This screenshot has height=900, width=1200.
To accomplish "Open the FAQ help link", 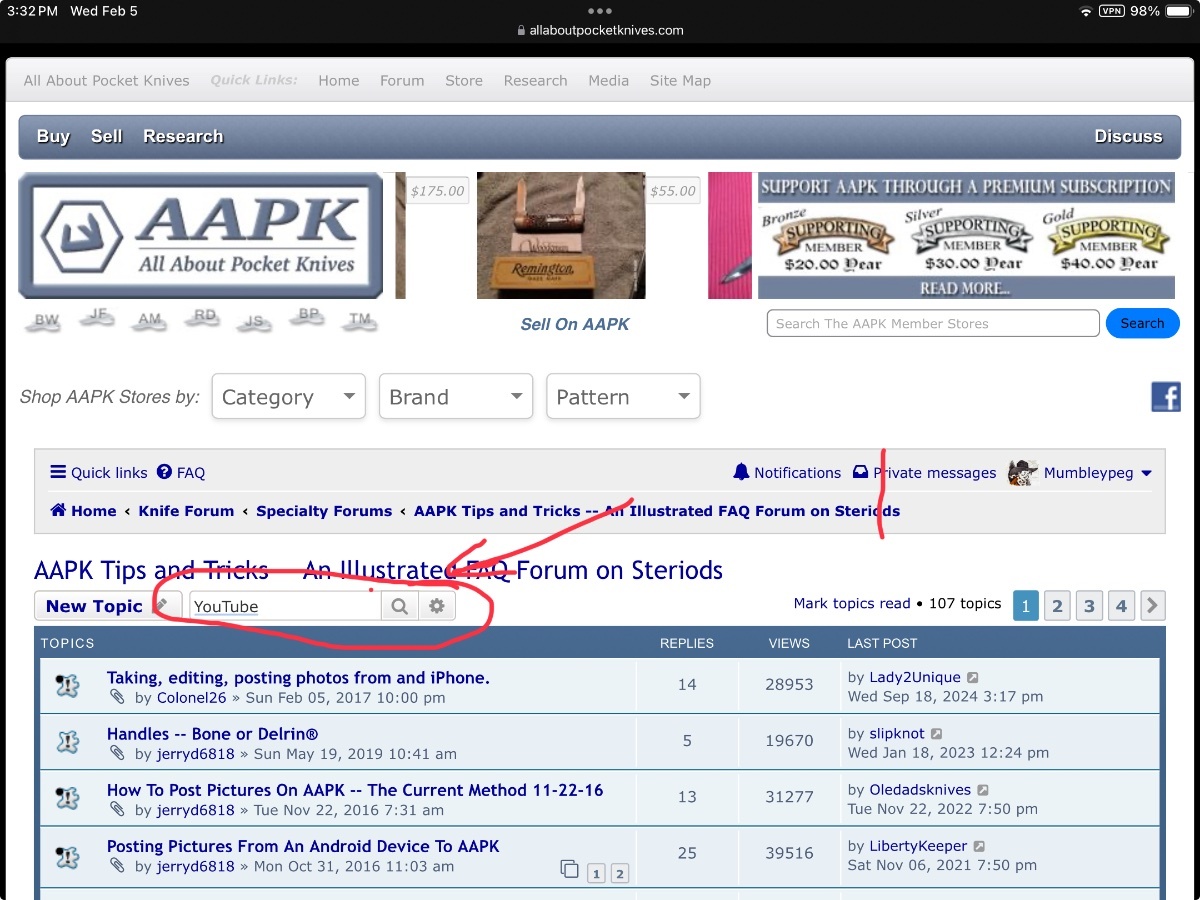I will (181, 473).
